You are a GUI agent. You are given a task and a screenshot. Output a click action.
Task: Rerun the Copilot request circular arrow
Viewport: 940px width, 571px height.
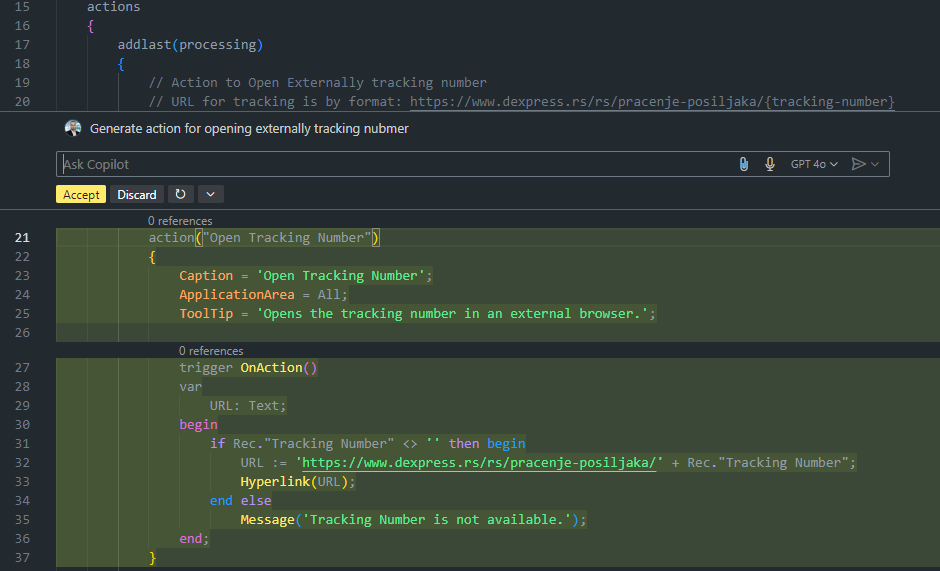pyautogui.click(x=180, y=194)
